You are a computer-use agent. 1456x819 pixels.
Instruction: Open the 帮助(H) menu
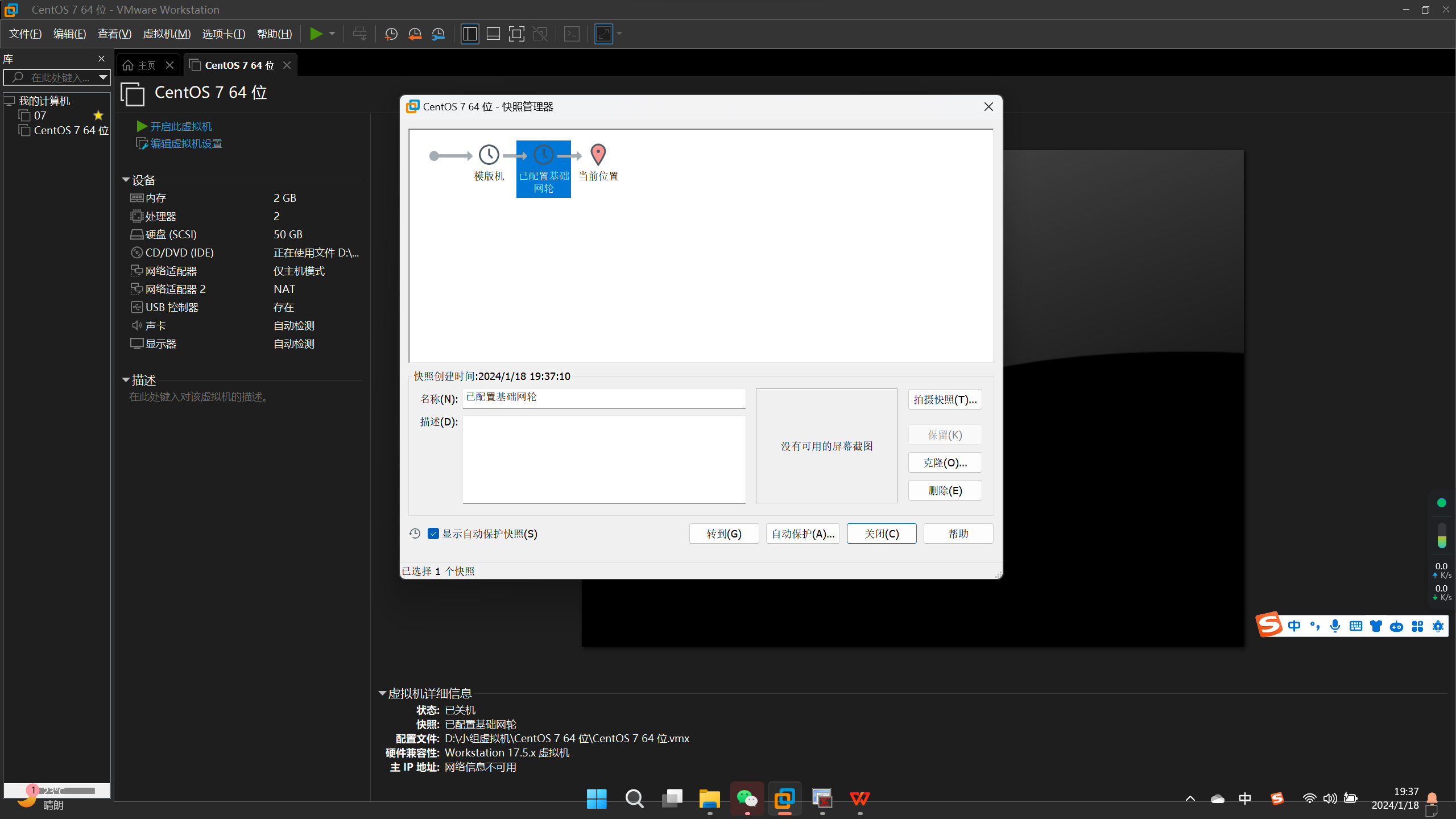tap(274, 34)
